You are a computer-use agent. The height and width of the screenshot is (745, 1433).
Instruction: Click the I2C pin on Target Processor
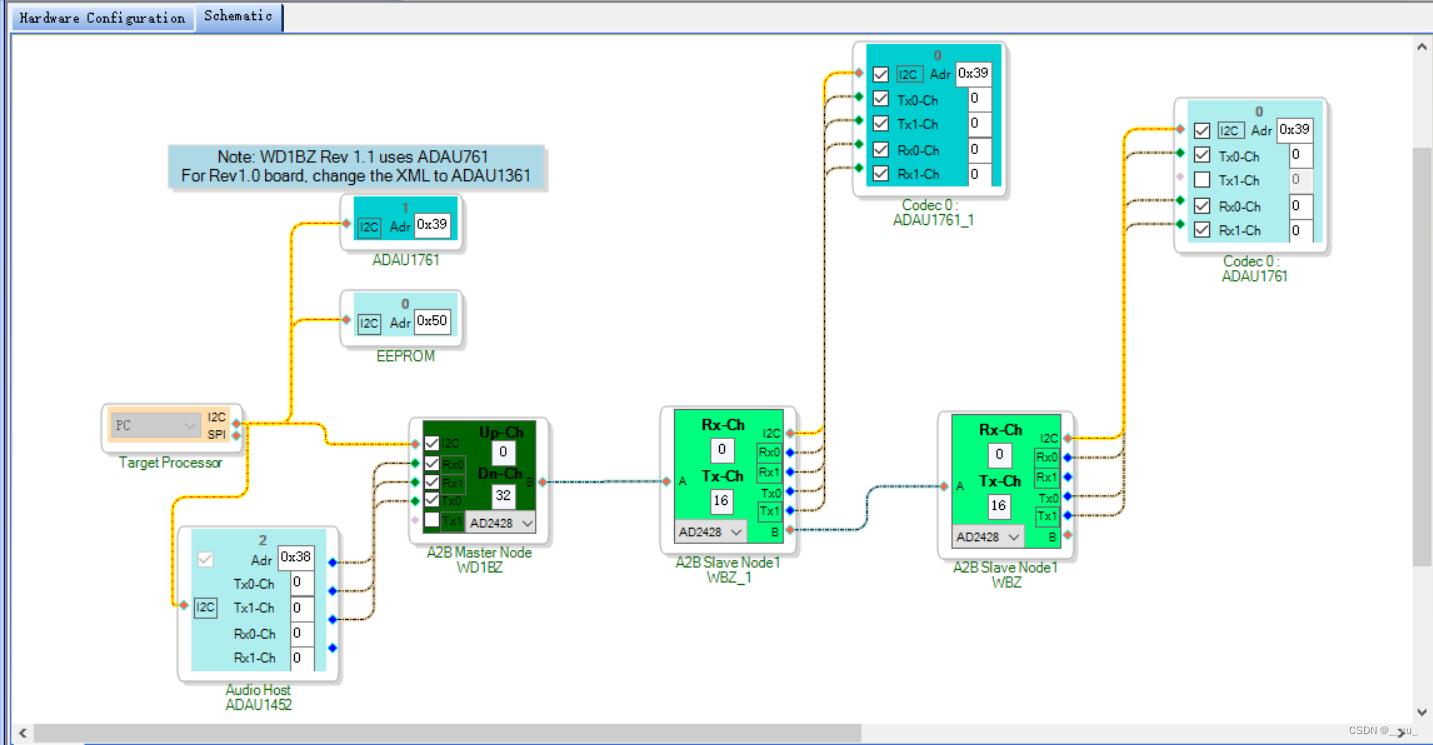(x=236, y=422)
